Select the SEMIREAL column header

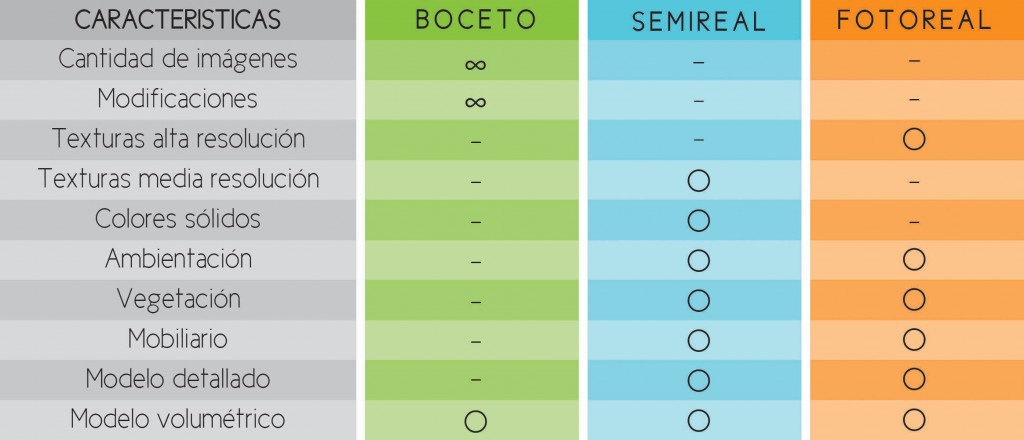coord(699,22)
